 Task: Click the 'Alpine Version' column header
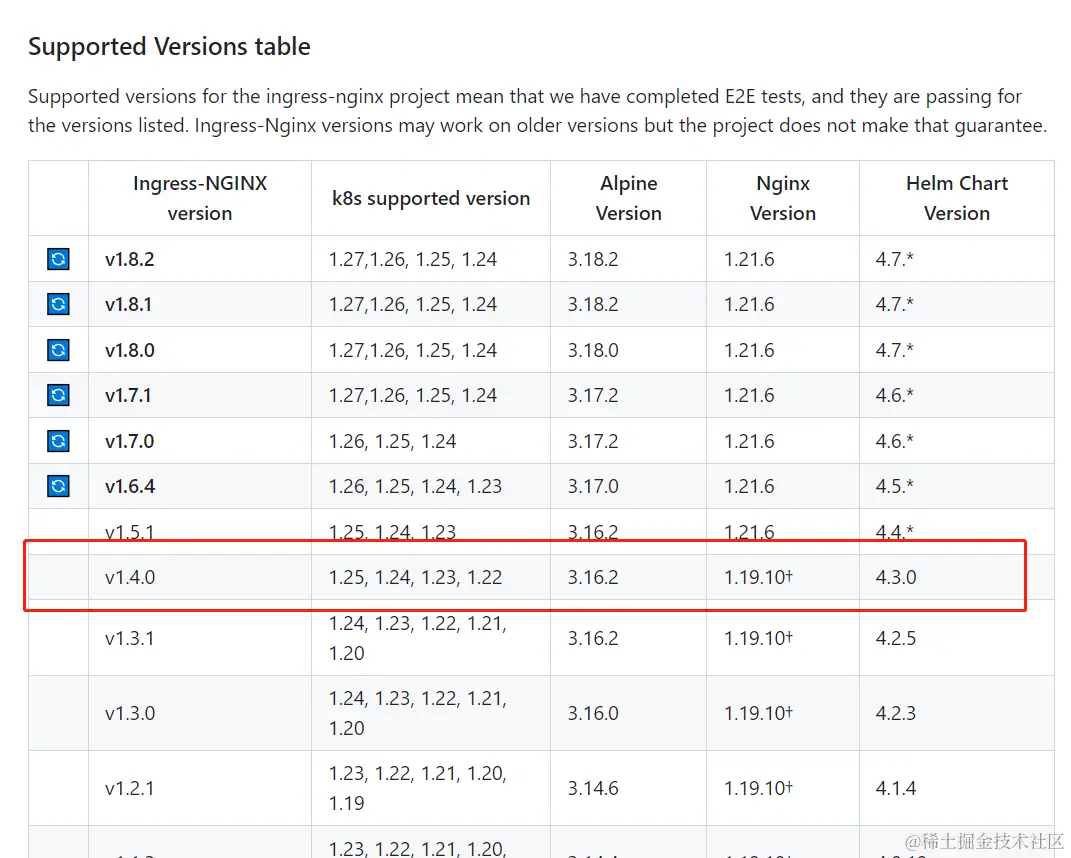click(x=628, y=198)
